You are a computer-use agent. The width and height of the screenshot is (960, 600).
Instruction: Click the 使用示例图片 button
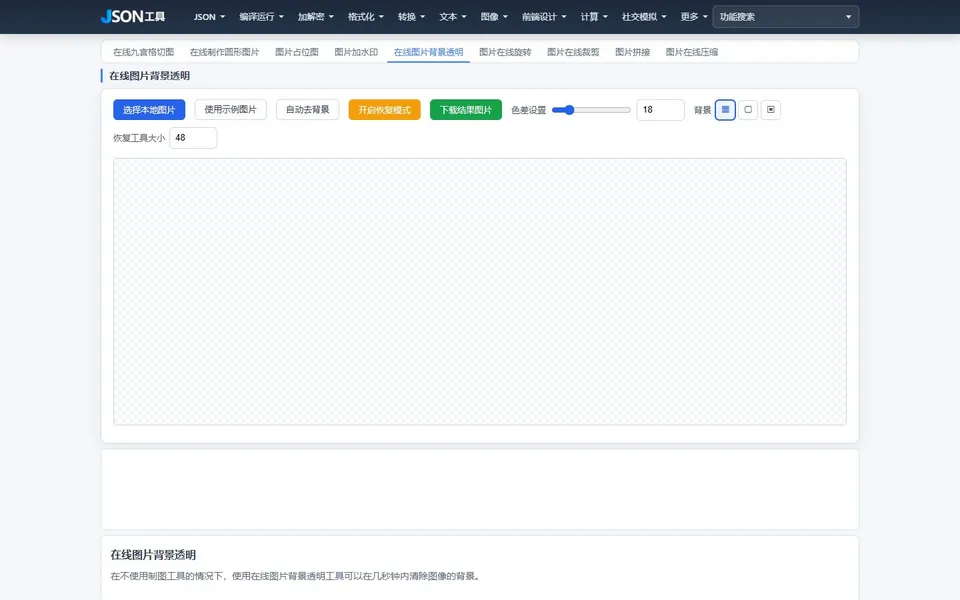pyautogui.click(x=231, y=110)
